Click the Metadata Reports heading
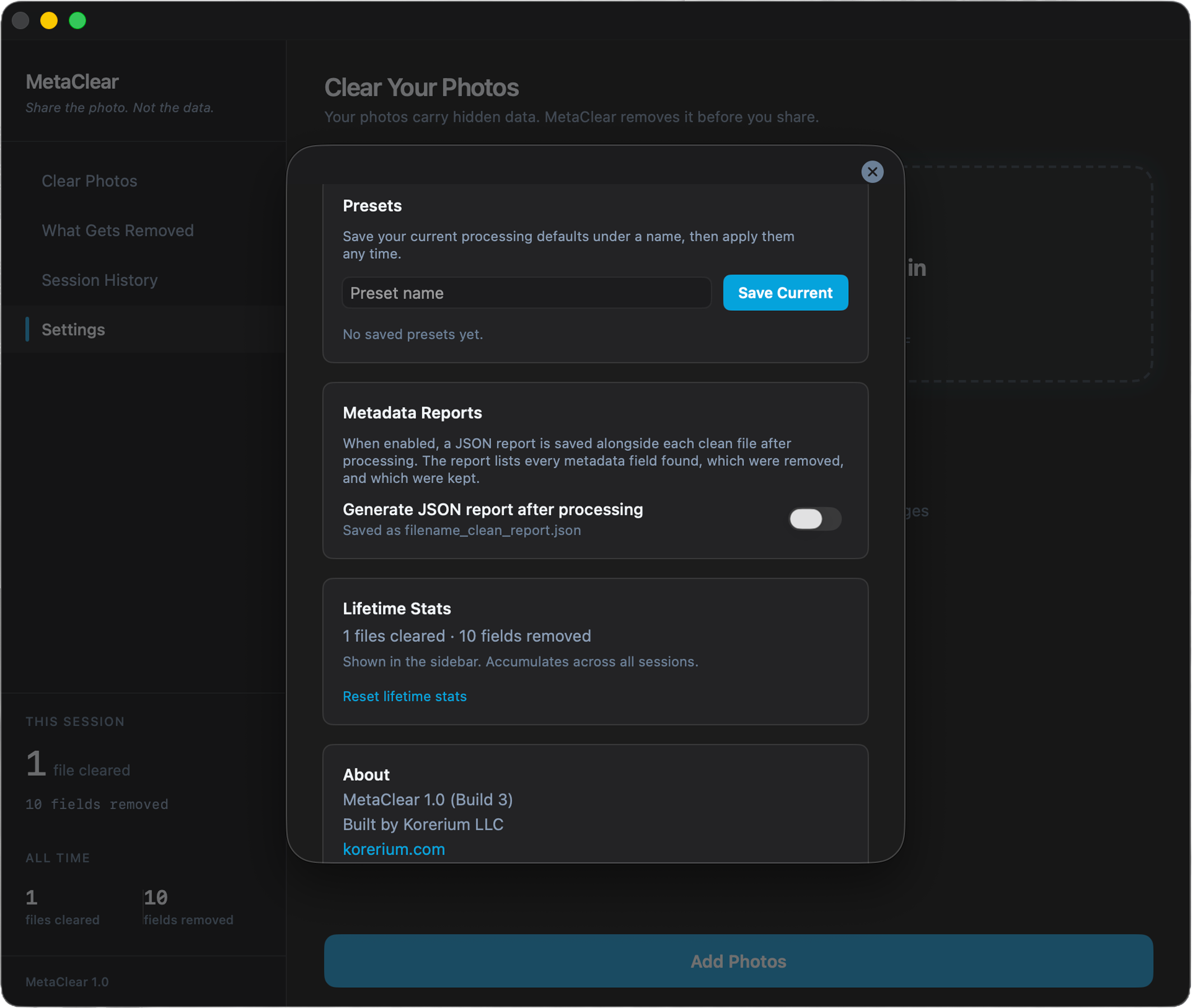 (412, 413)
